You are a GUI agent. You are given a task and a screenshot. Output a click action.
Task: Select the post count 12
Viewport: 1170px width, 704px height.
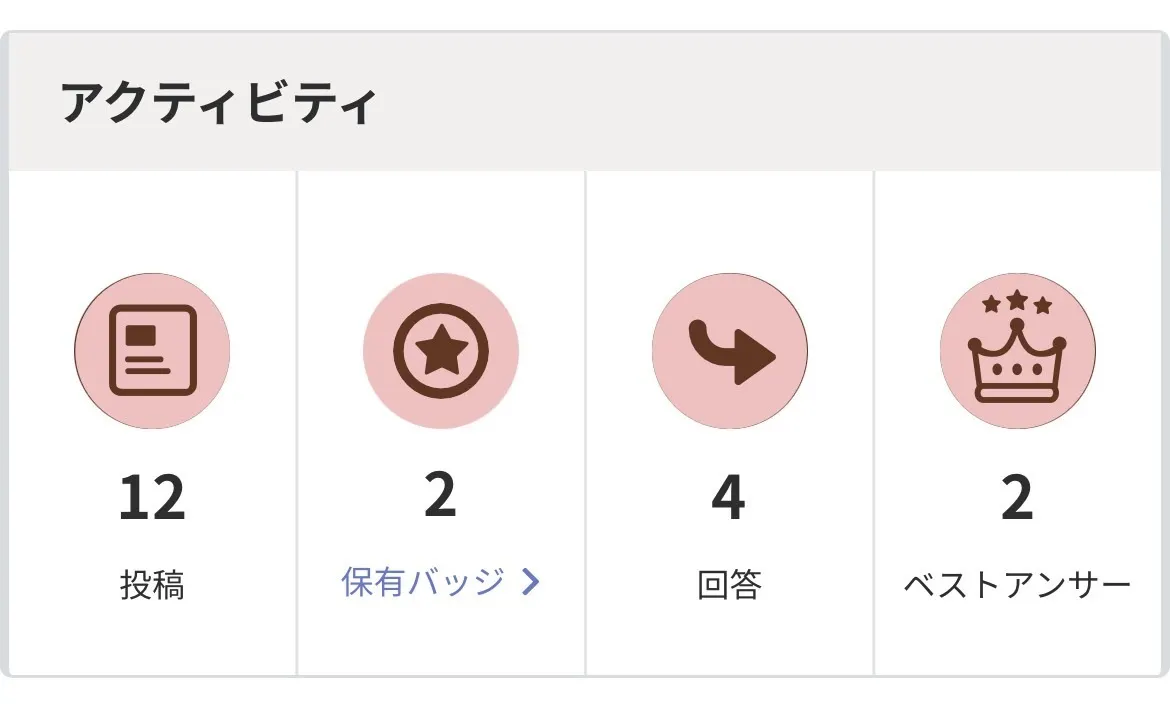151,497
